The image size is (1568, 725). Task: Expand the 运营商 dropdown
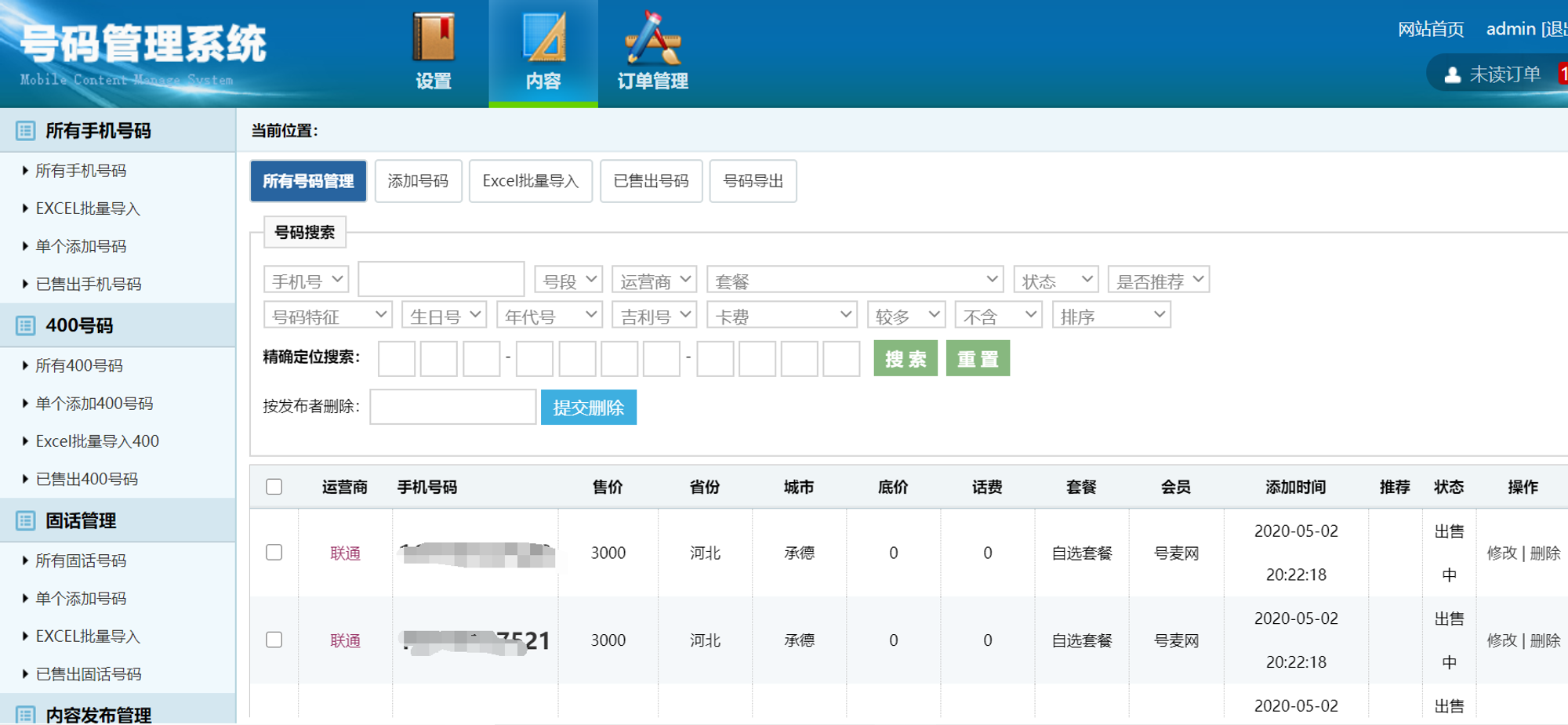[x=654, y=281]
